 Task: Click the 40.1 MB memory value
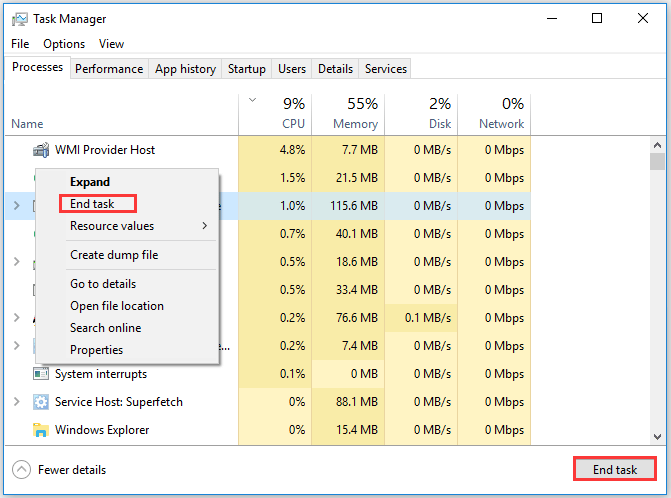[x=357, y=234]
